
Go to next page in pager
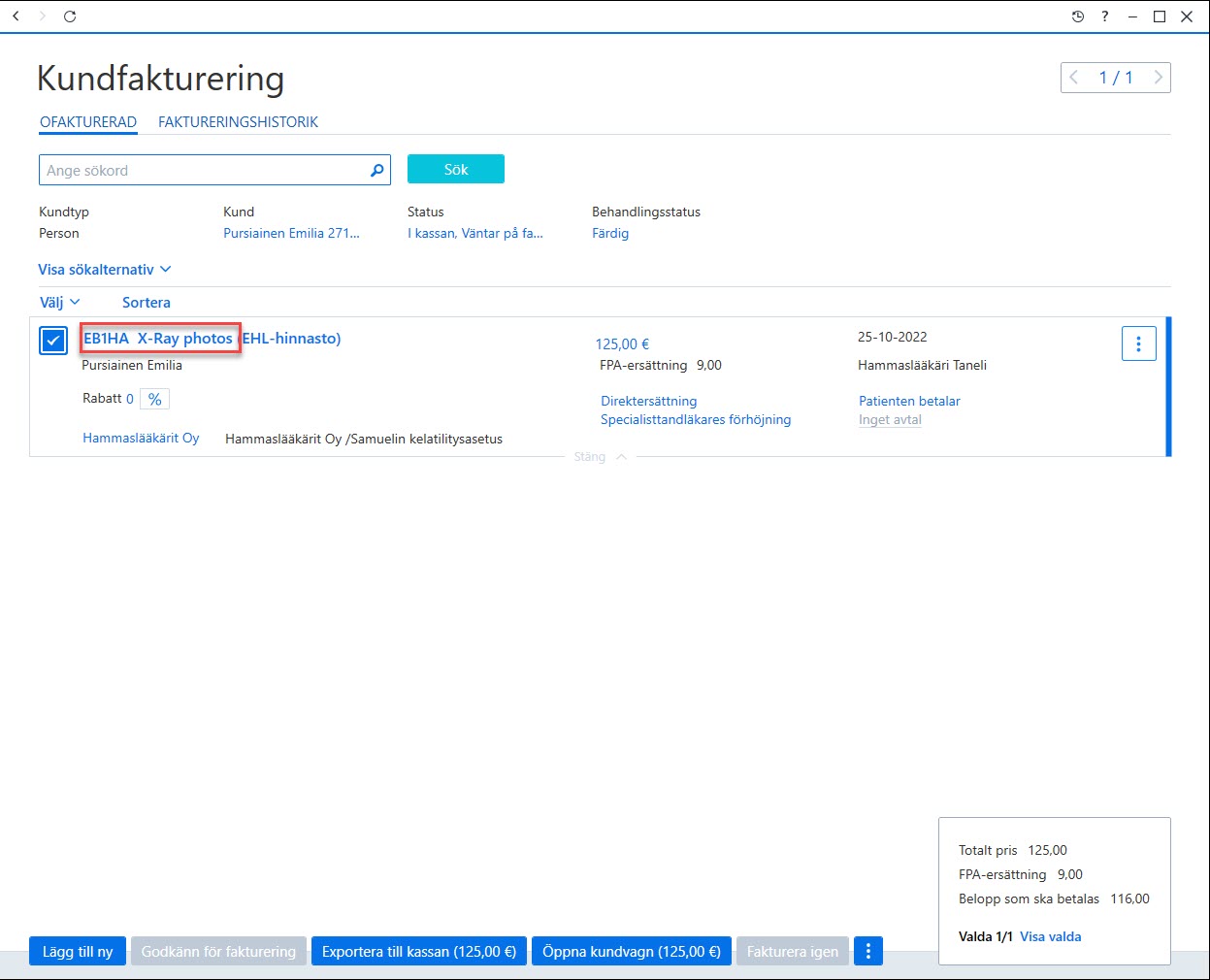[x=1158, y=78]
